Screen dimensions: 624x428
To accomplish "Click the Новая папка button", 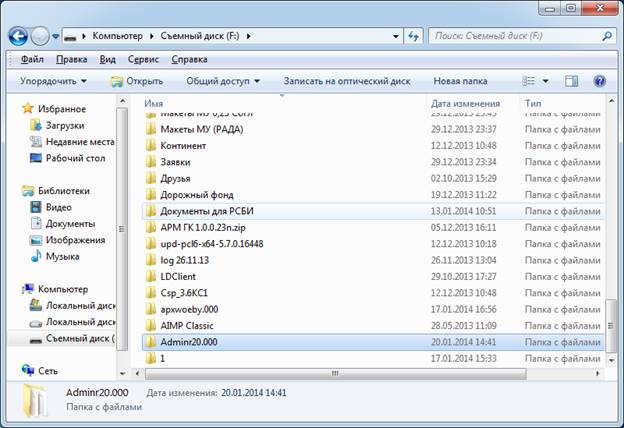I will tap(460, 81).
